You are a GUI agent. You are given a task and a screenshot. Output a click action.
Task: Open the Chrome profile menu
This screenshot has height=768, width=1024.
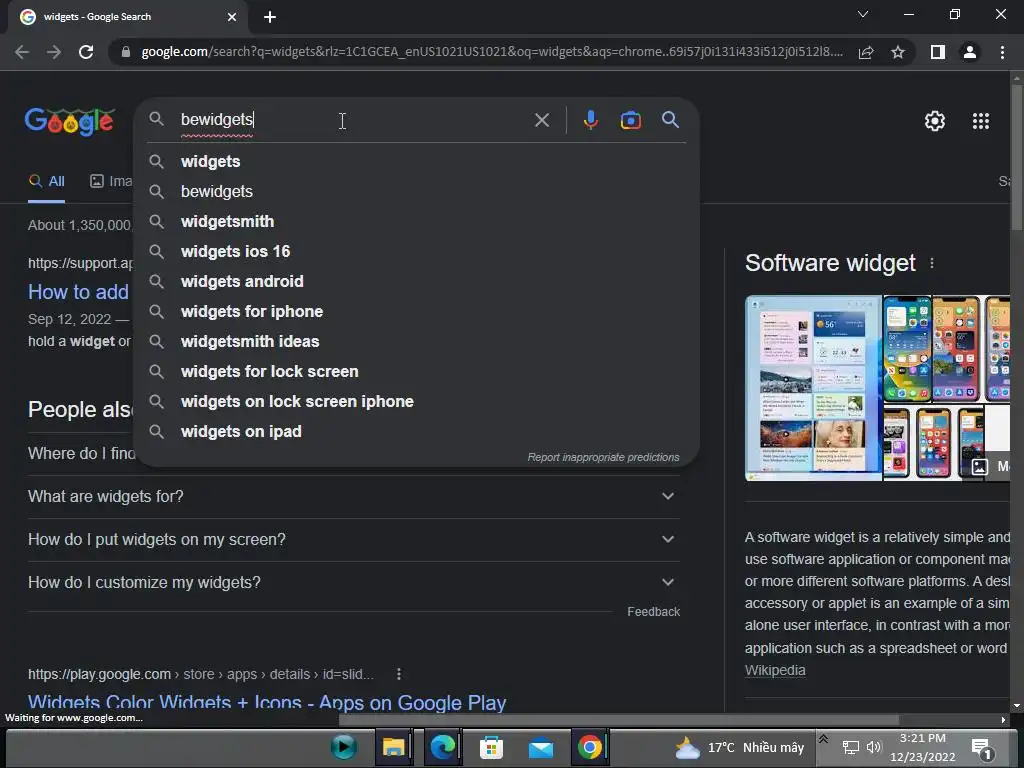970,52
